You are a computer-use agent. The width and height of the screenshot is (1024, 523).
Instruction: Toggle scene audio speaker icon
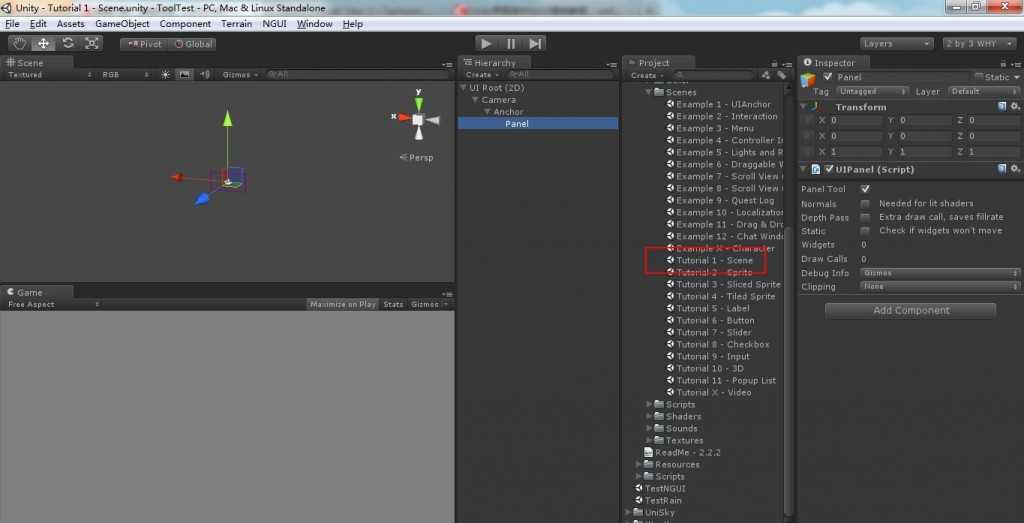point(205,74)
